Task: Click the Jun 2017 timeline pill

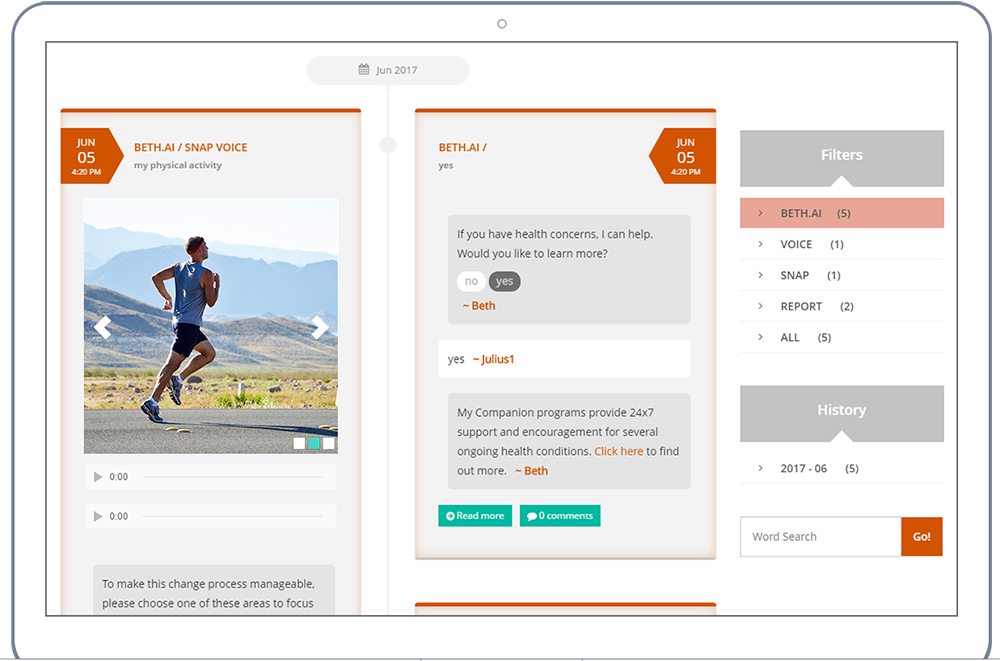Action: tap(388, 70)
